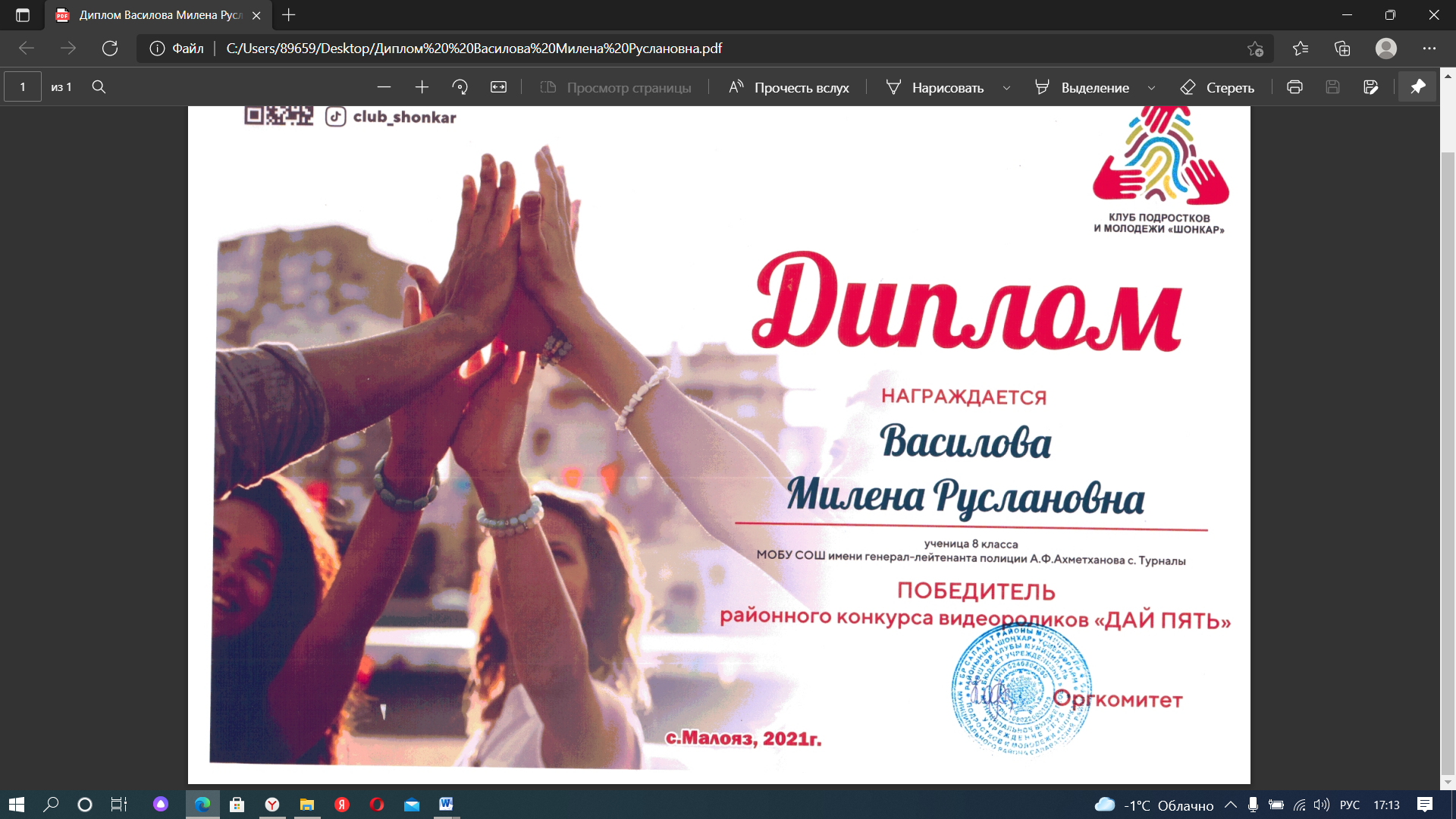The image size is (1456, 819).
Task: Open the notification center
Action: click(x=1425, y=805)
